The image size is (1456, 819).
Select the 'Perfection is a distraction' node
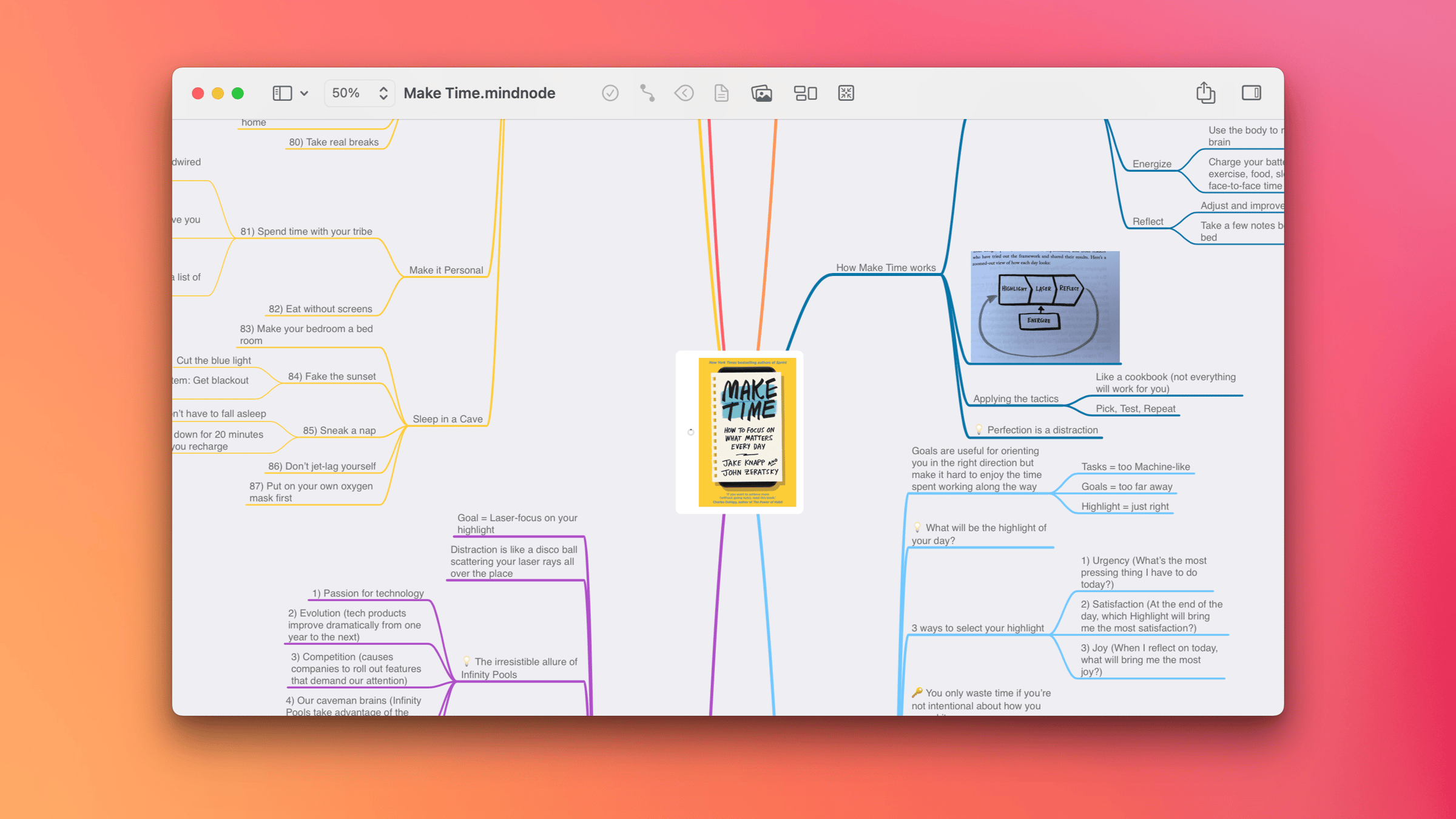[1037, 430]
